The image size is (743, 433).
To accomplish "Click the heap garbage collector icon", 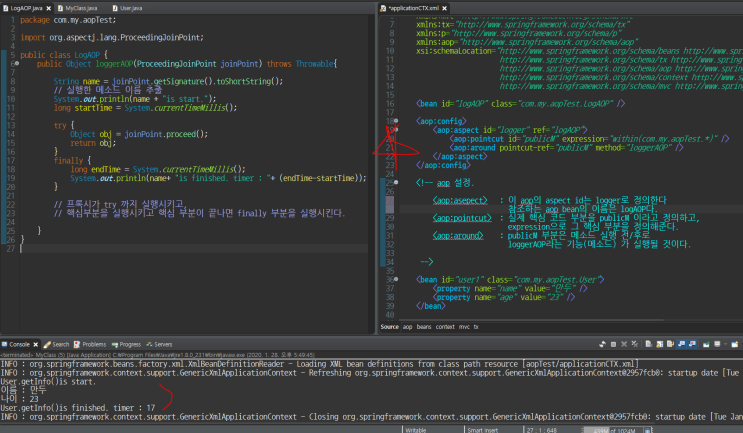I will [x=647, y=430].
